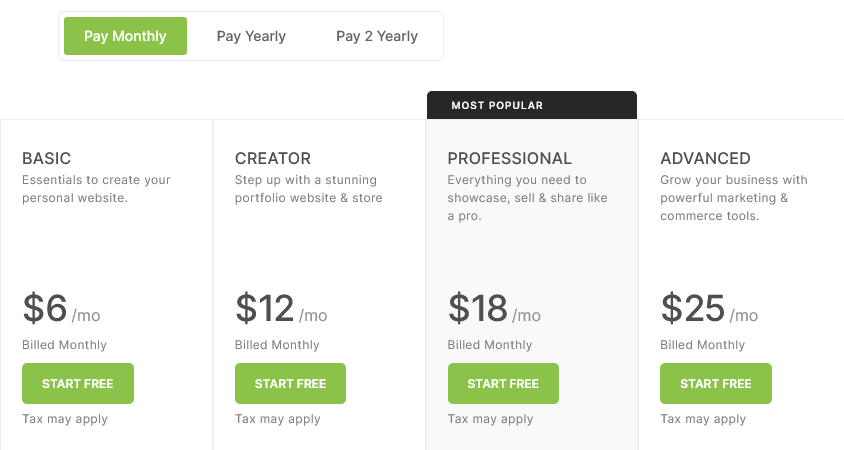
Task: Click "Tax may apply" under the Advanced plan
Action: (x=703, y=419)
